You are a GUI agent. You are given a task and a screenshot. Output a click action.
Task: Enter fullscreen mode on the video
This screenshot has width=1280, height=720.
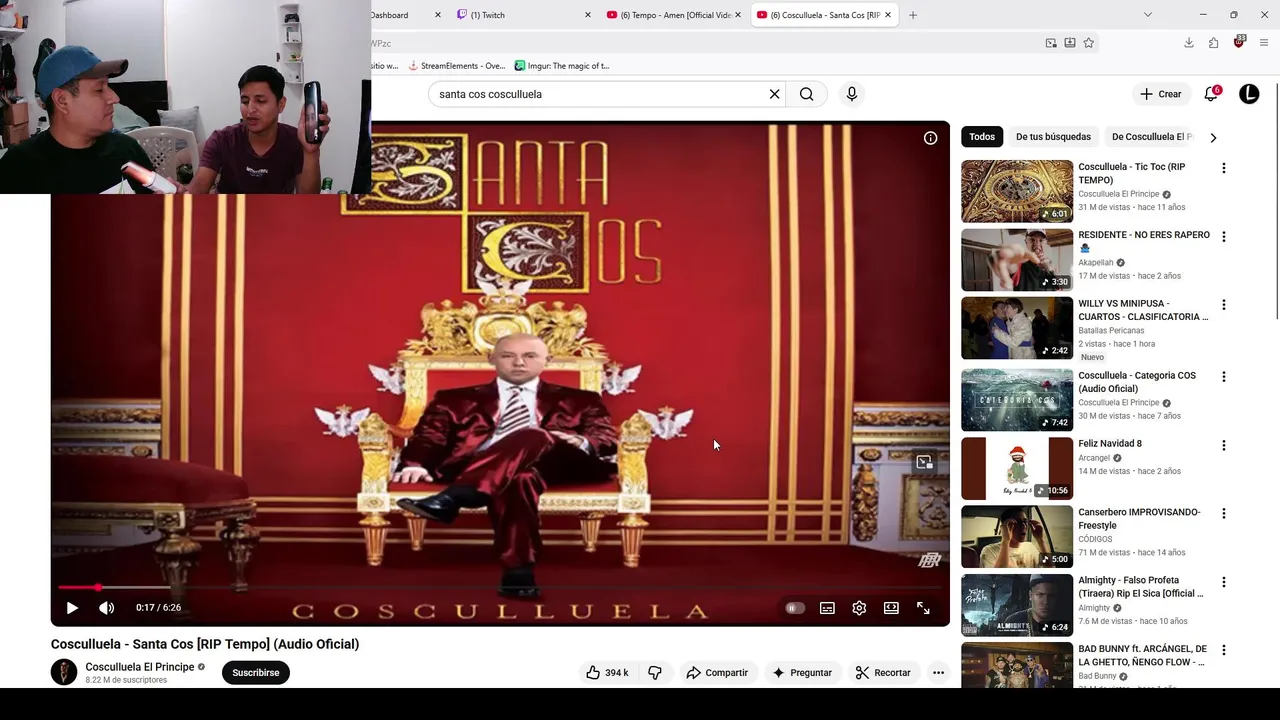923,608
